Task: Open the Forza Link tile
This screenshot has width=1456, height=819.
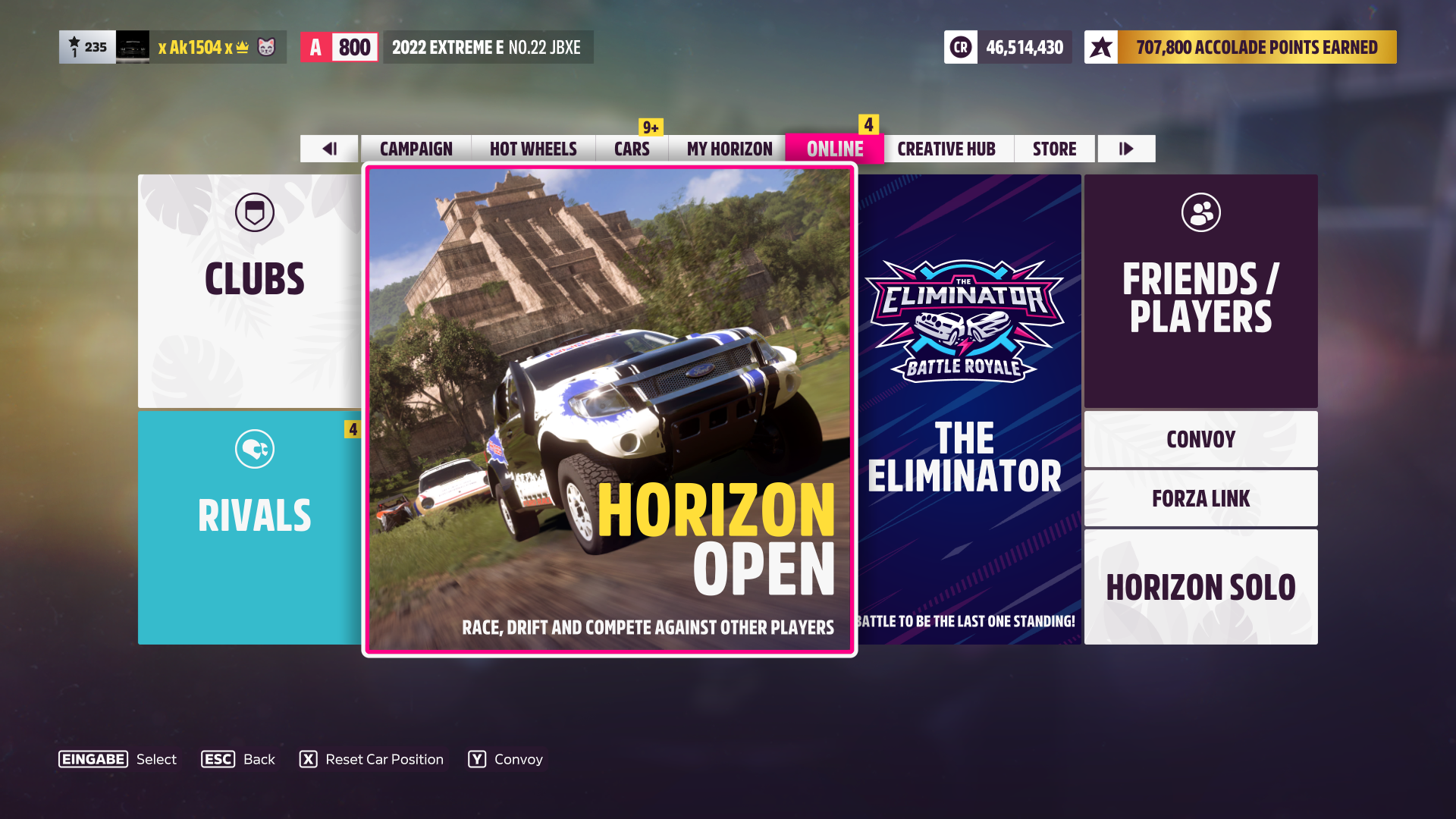Action: [x=1200, y=498]
